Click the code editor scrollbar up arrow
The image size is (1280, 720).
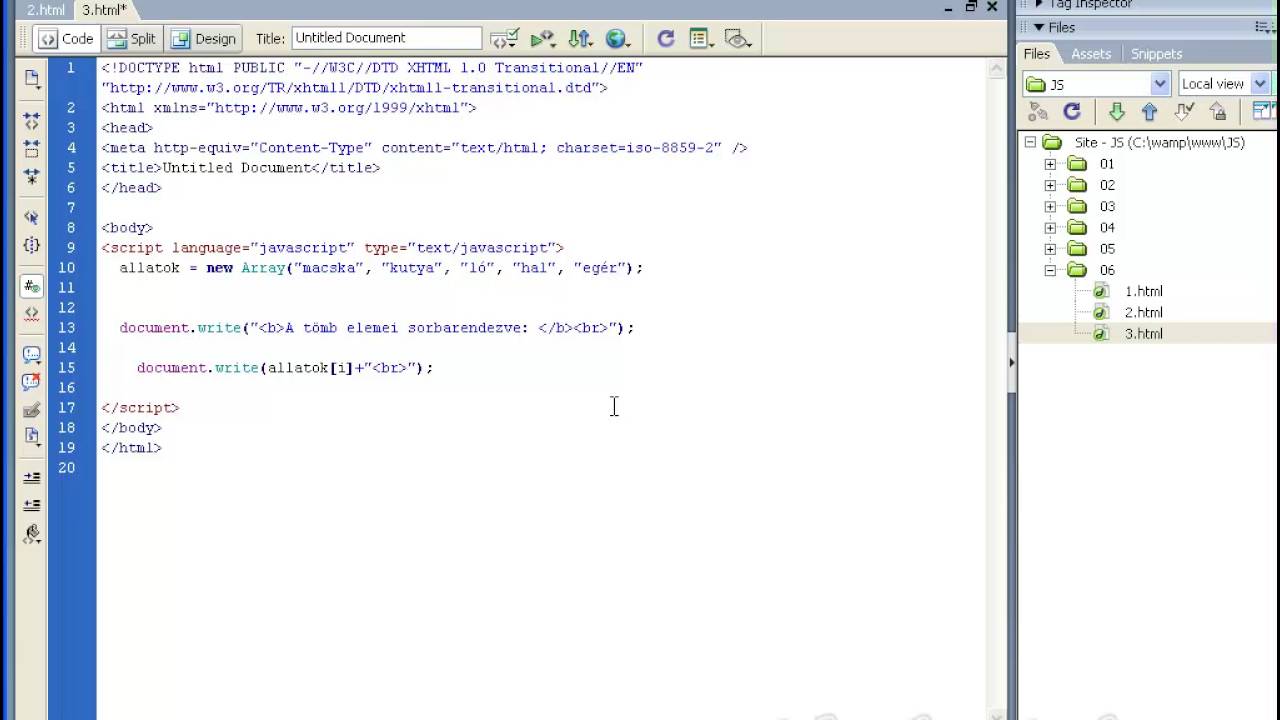pyautogui.click(x=996, y=69)
